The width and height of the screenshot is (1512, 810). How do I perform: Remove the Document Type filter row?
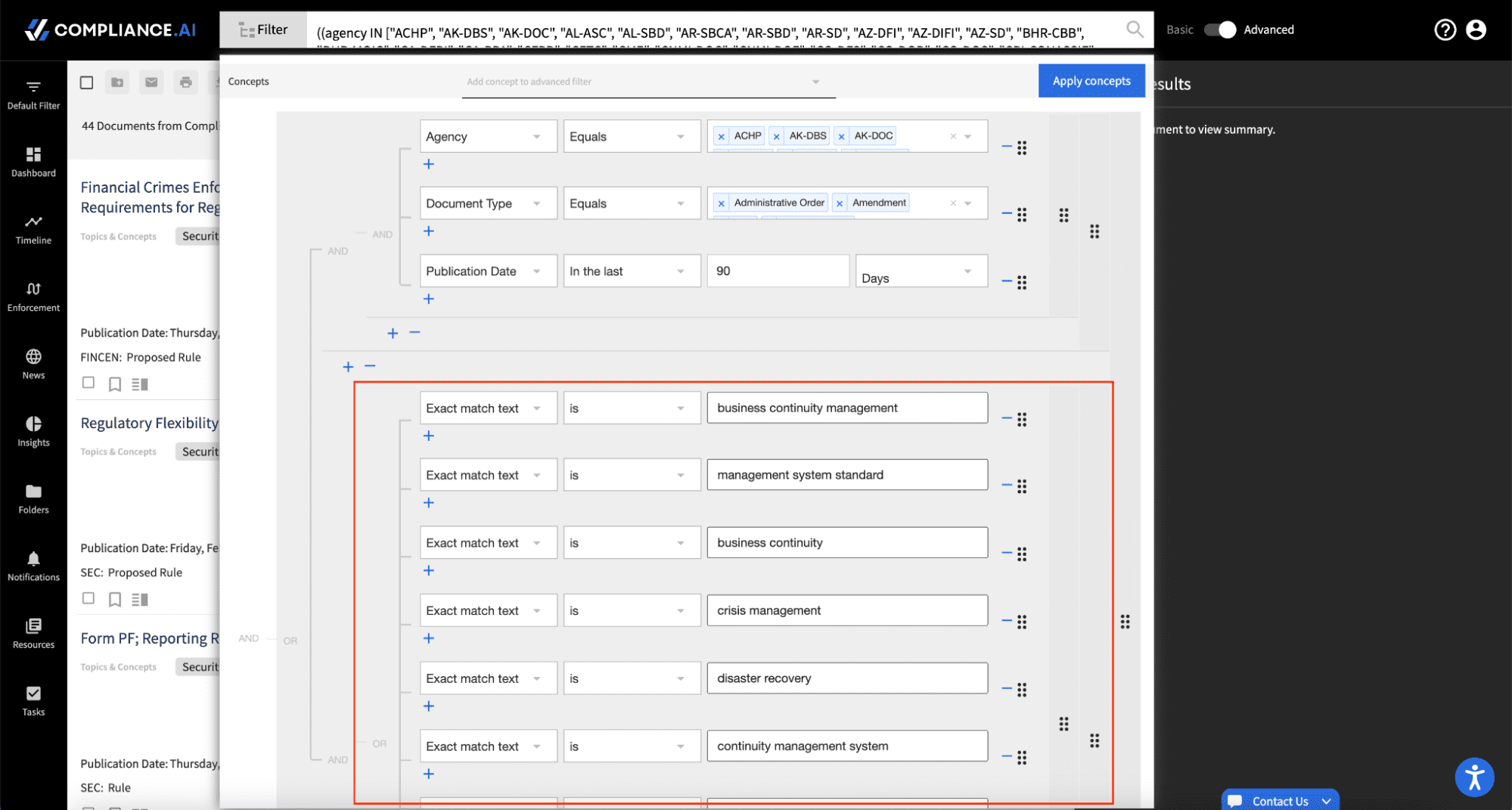1006,213
